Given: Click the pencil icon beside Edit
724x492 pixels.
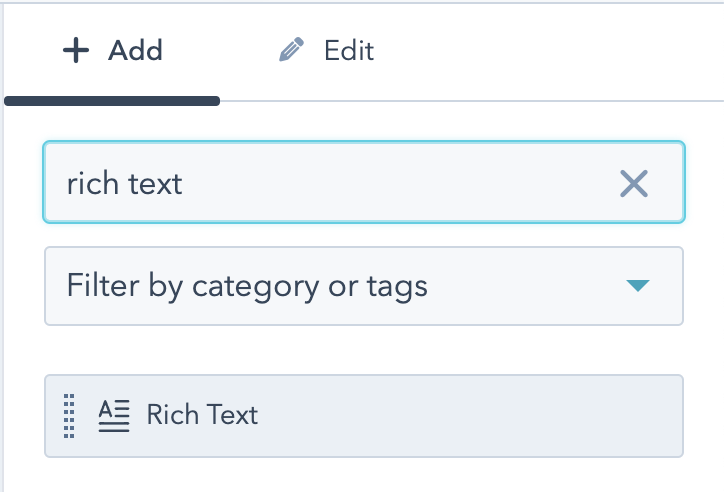Looking at the screenshot, I should coord(291,49).
